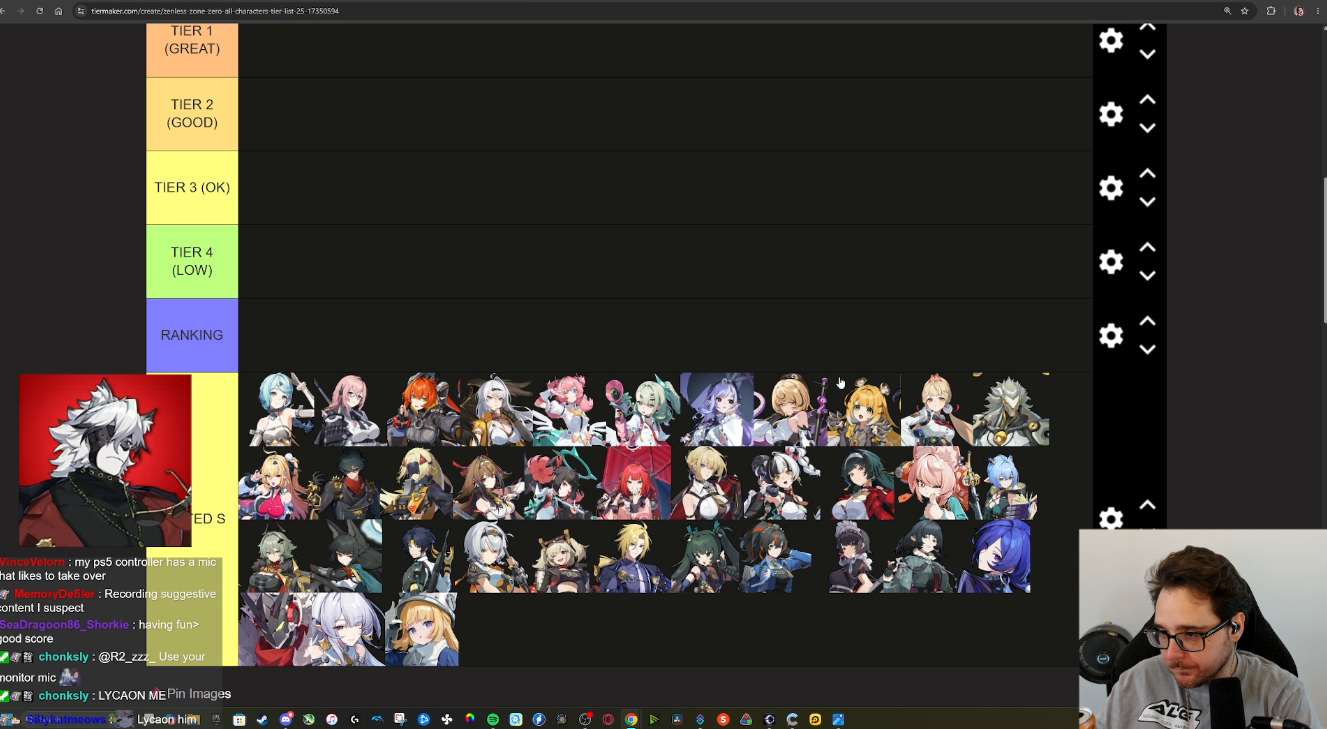Image resolution: width=1327 pixels, height=729 pixels.
Task: Move TIER 4 (LOW) row down
Action: pyautogui.click(x=1148, y=276)
